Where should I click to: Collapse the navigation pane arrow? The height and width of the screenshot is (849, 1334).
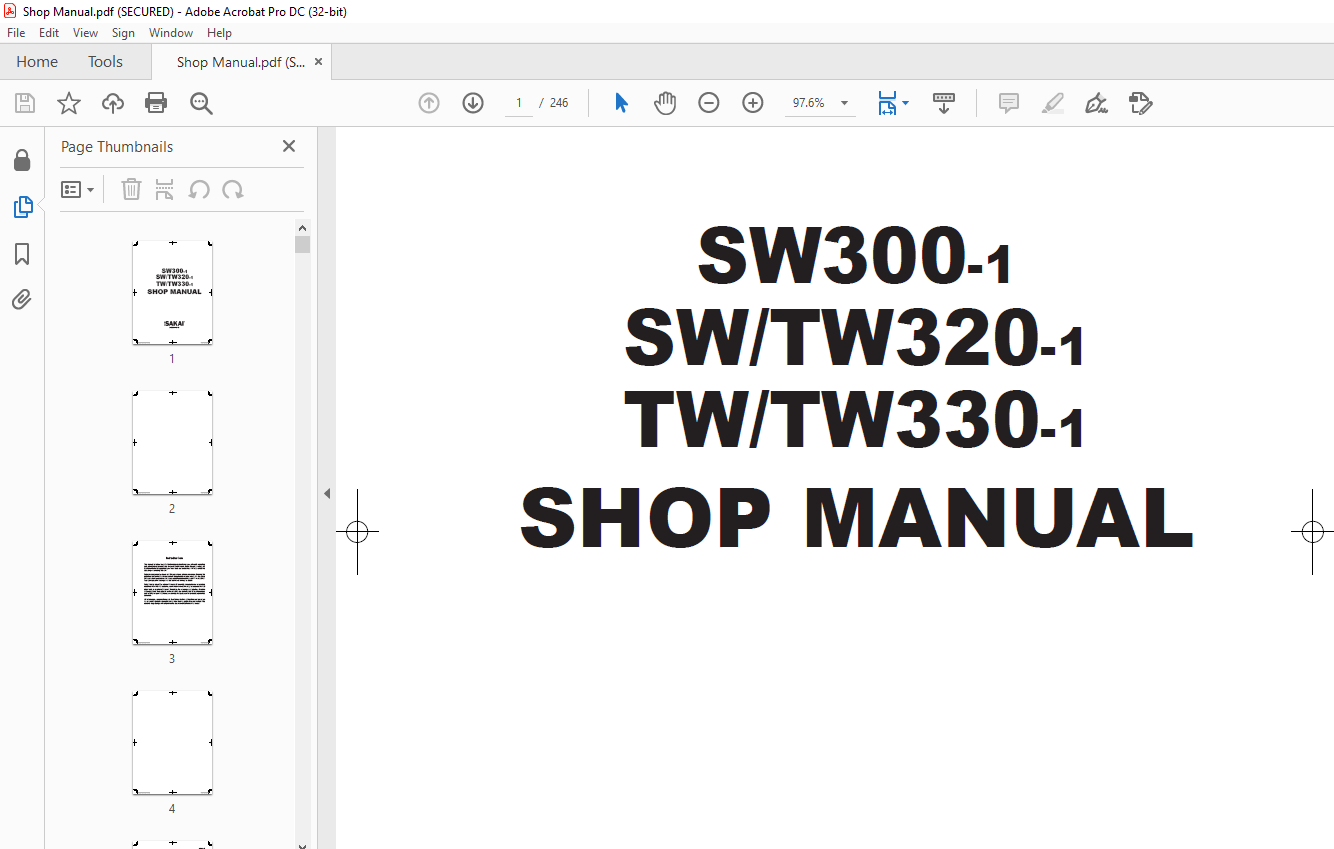point(326,493)
